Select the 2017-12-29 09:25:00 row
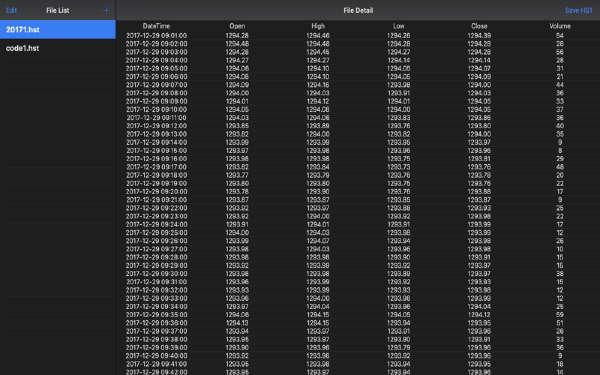 pos(358,233)
